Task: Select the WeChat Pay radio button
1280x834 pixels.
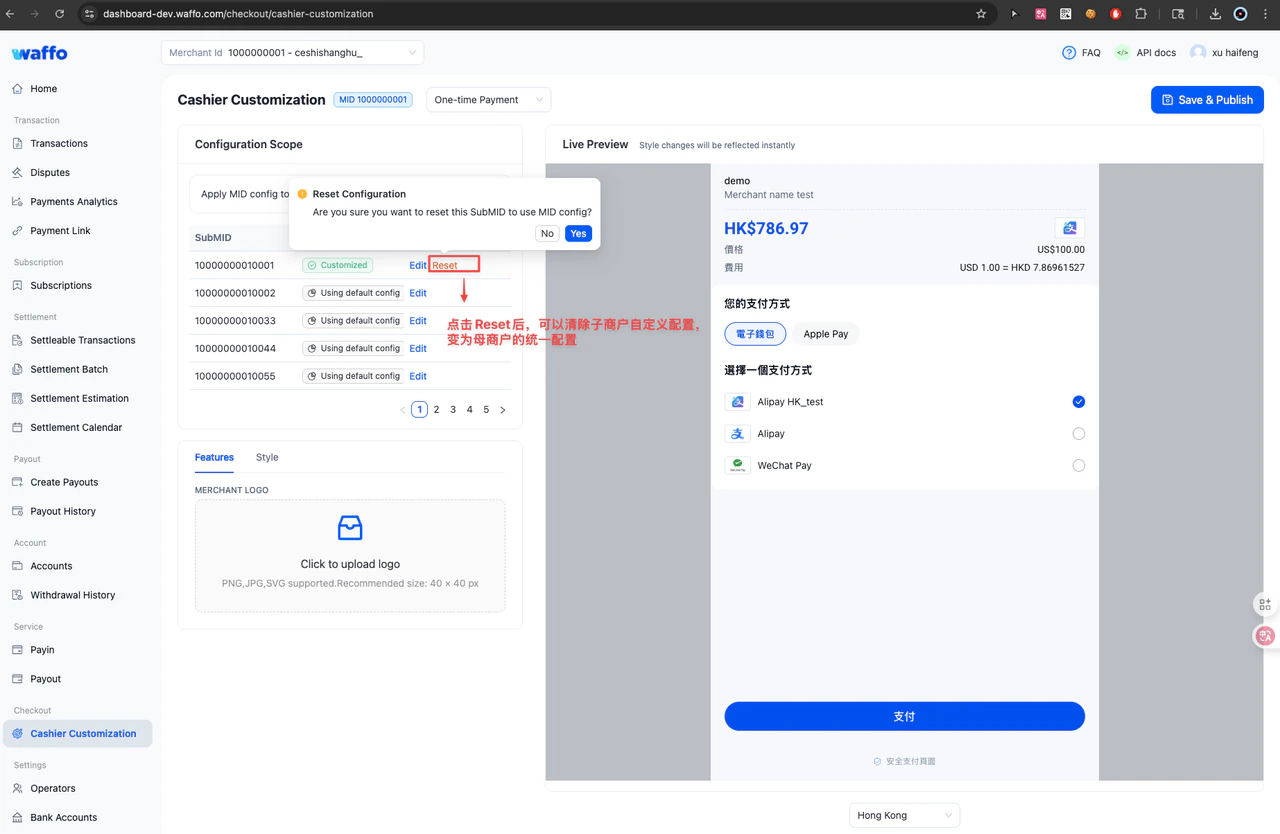Action: (1078, 466)
